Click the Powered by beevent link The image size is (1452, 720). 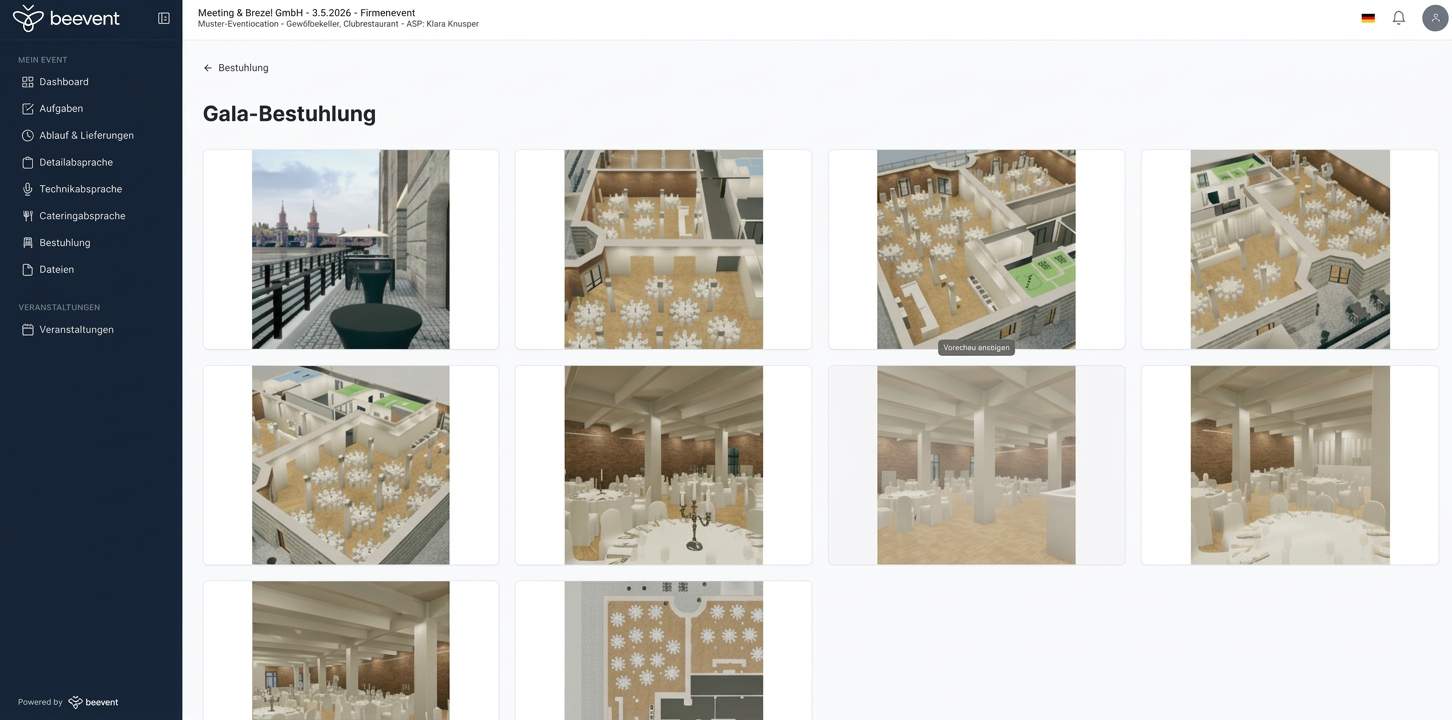coord(67,701)
